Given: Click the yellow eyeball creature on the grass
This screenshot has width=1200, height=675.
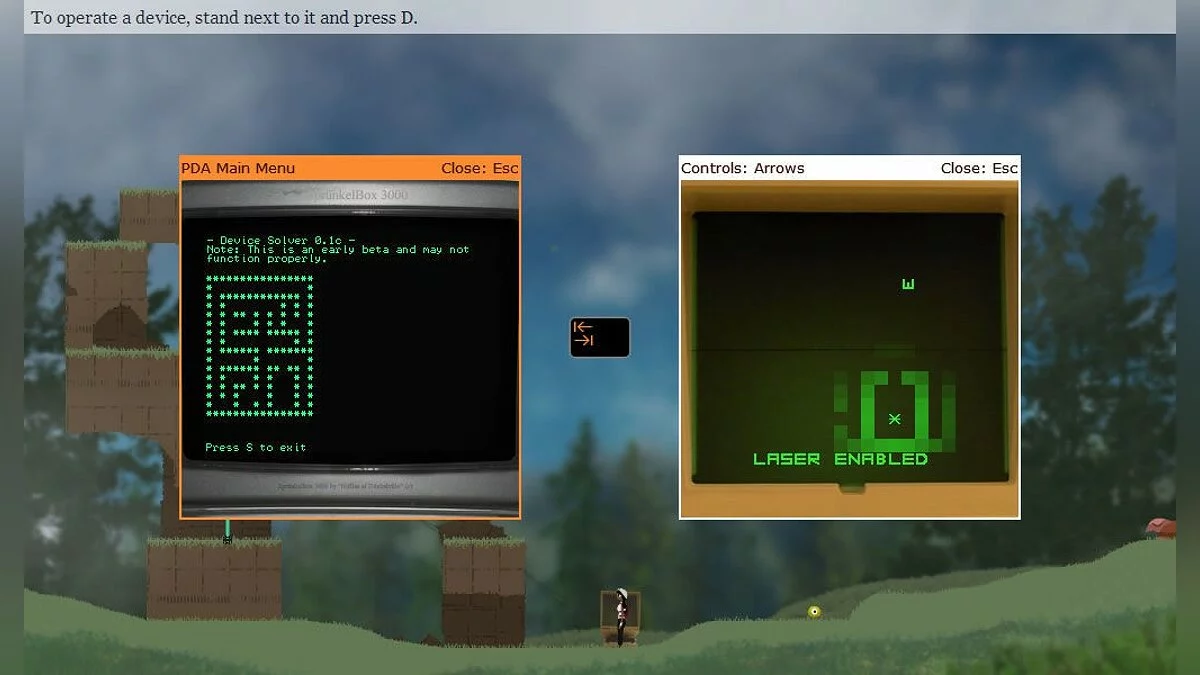Looking at the screenshot, I should (814, 611).
